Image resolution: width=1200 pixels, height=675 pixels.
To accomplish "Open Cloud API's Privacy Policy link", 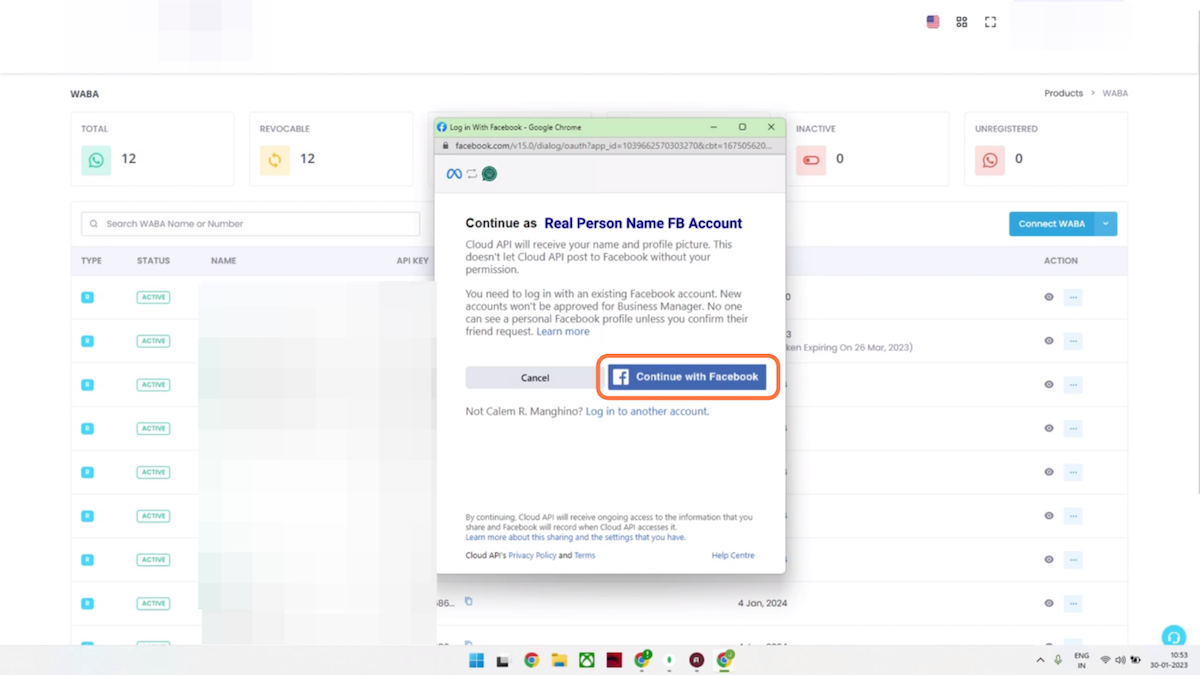I will point(532,555).
